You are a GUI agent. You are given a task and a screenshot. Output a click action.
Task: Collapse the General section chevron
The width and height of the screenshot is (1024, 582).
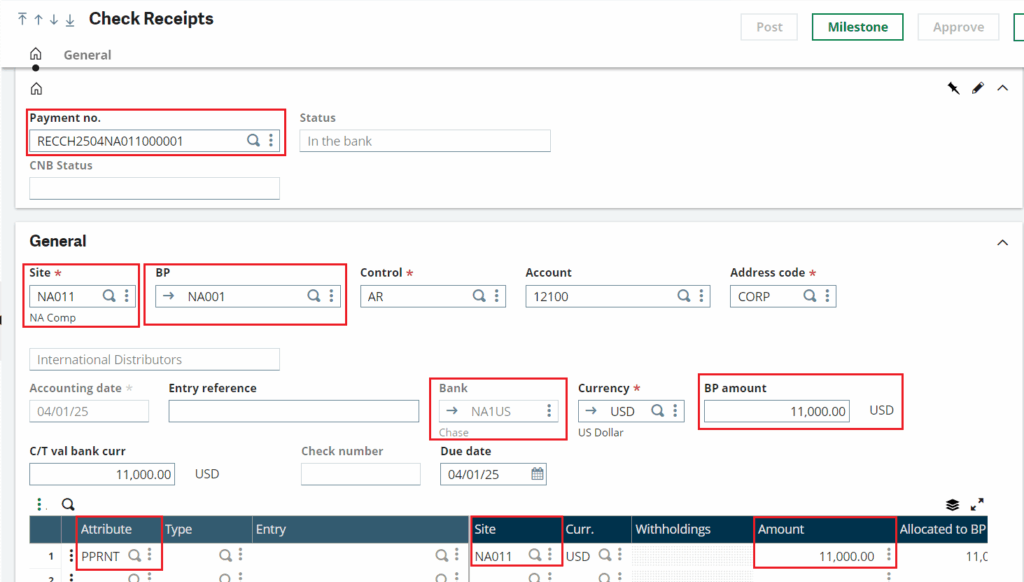pyautogui.click(x=1002, y=243)
